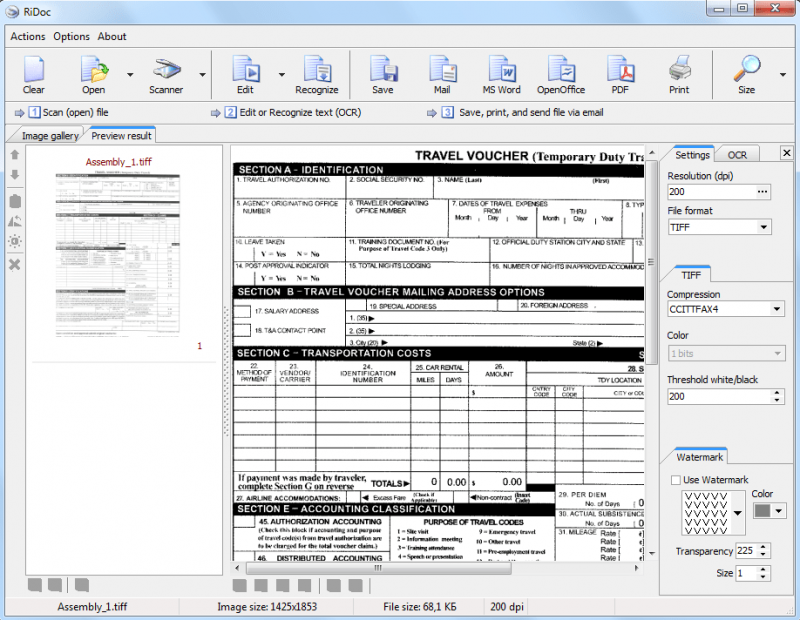Click the Size magnifier icon
This screenshot has width=800, height=620.
(746, 75)
